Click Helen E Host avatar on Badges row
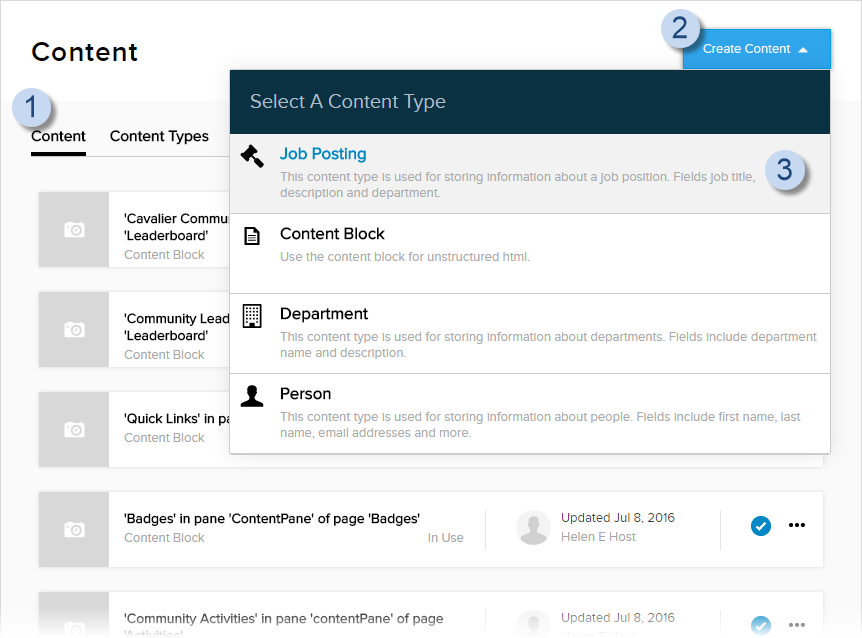 tap(534, 527)
